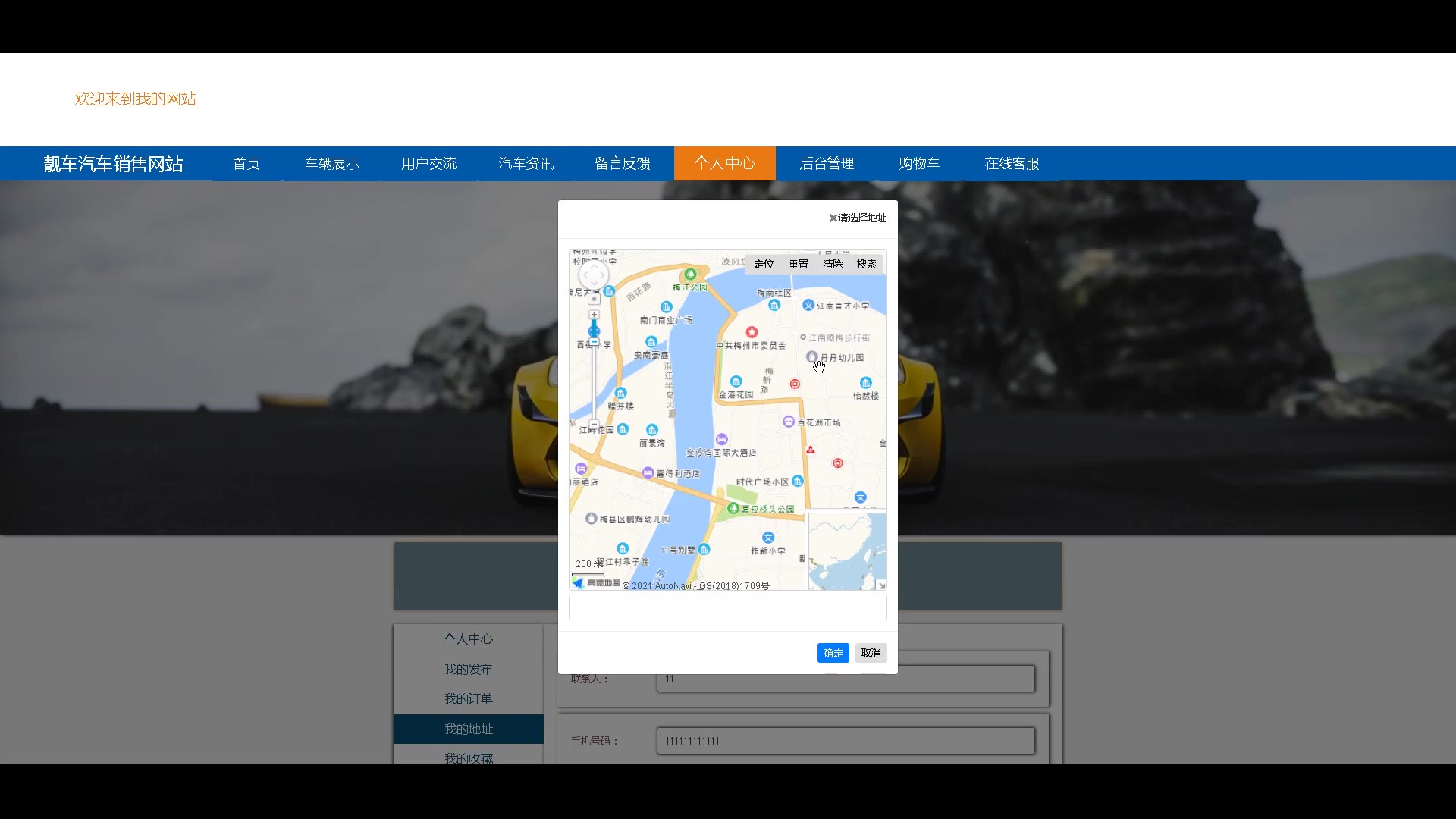The width and height of the screenshot is (1456, 819).
Task: Close the 请选择地址 dialog with X
Action: coord(833,218)
